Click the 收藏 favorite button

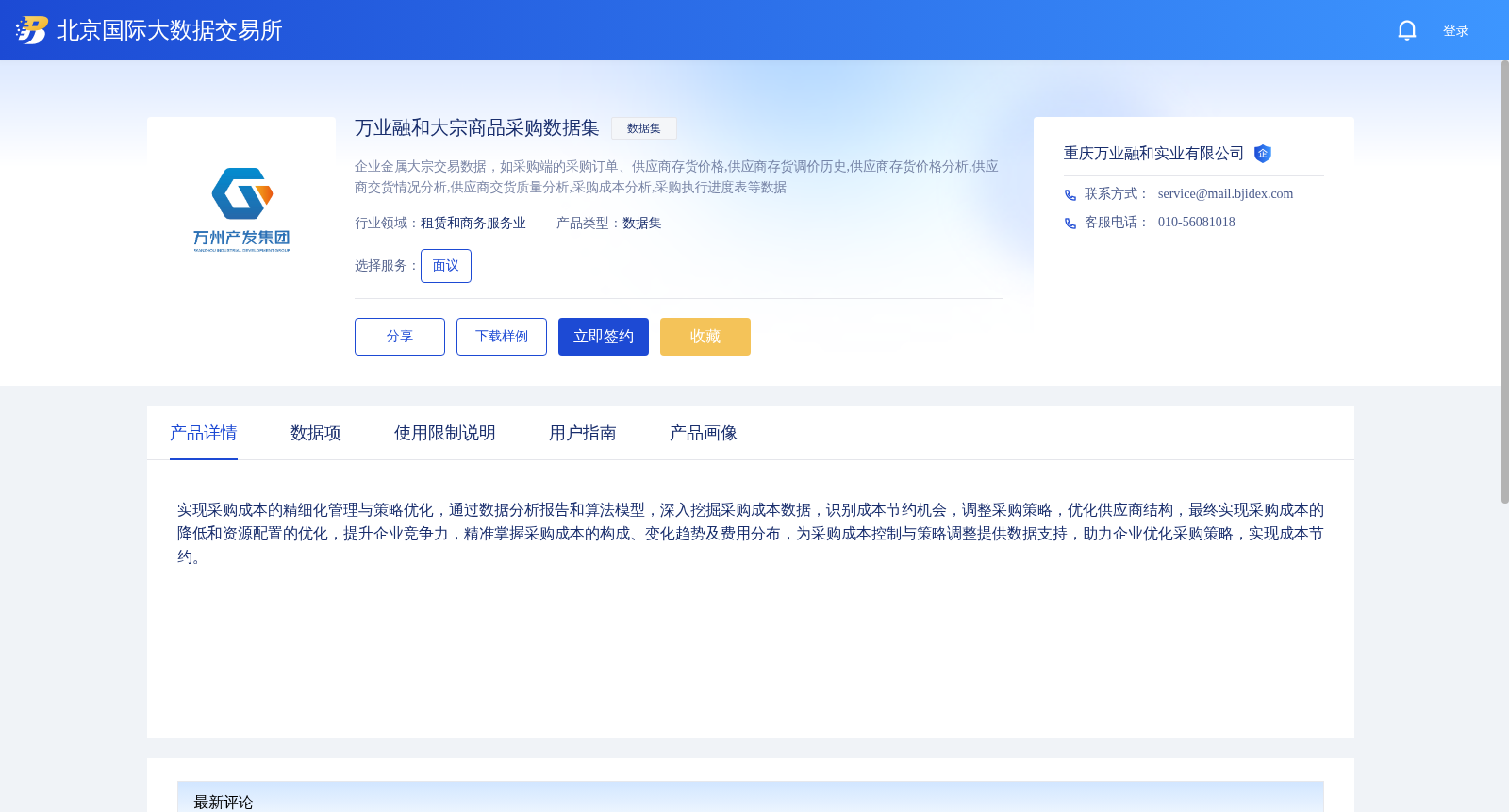click(705, 337)
